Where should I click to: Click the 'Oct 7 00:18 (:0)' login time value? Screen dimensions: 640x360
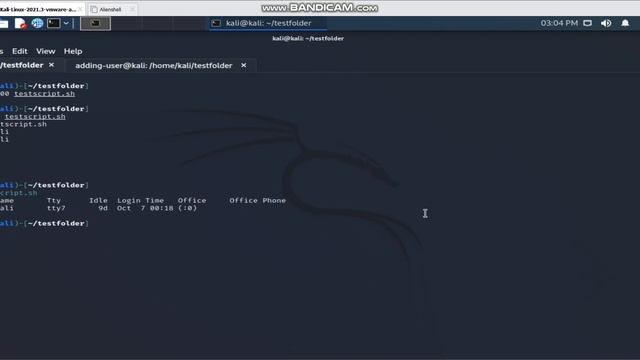(157, 208)
